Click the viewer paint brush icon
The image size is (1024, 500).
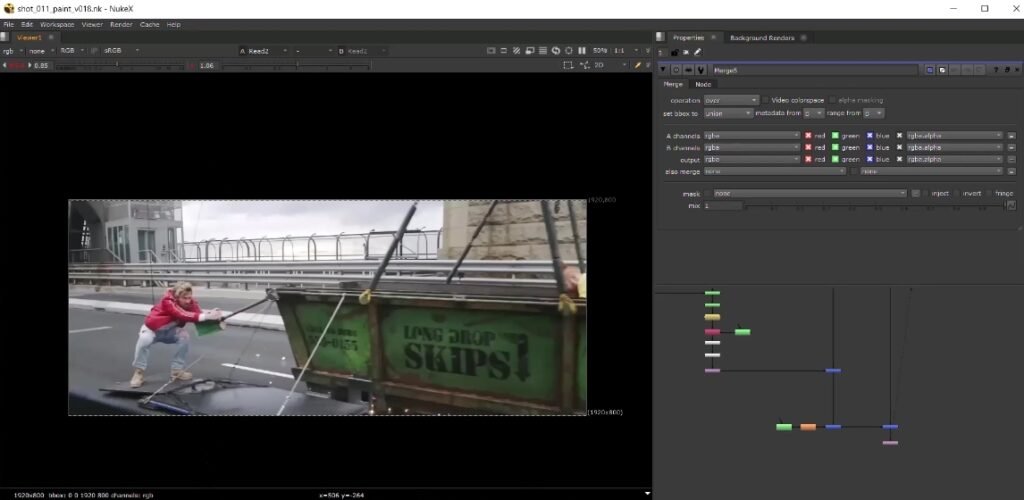pos(637,65)
